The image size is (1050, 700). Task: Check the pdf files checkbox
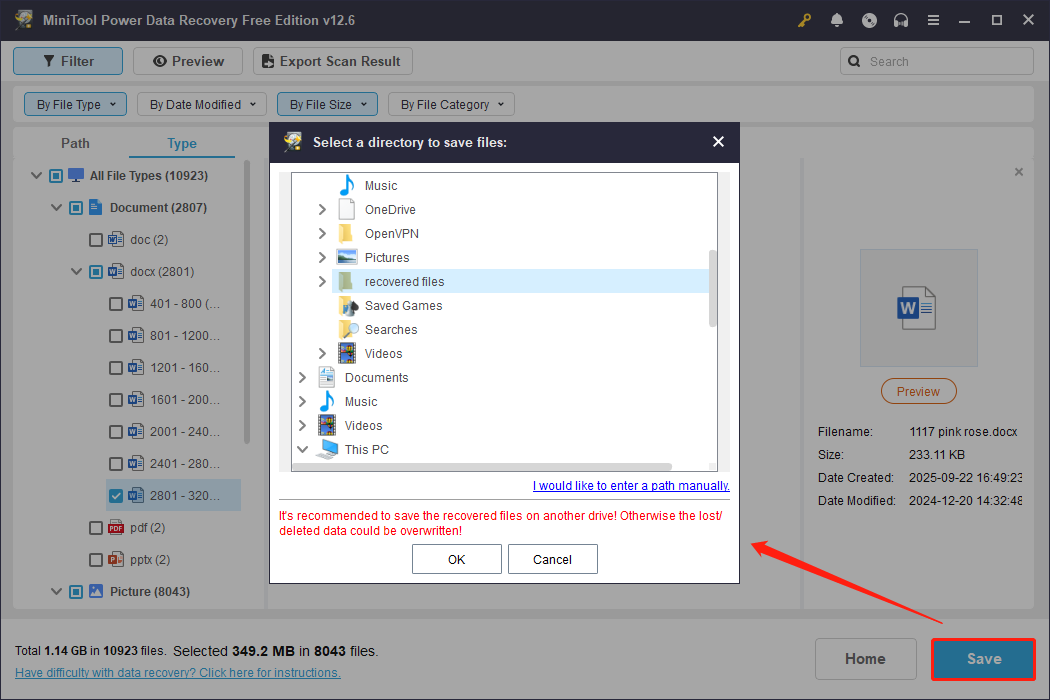tap(96, 527)
